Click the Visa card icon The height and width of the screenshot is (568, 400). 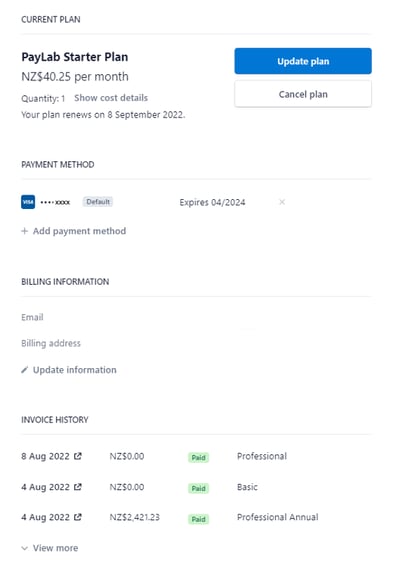point(28,202)
